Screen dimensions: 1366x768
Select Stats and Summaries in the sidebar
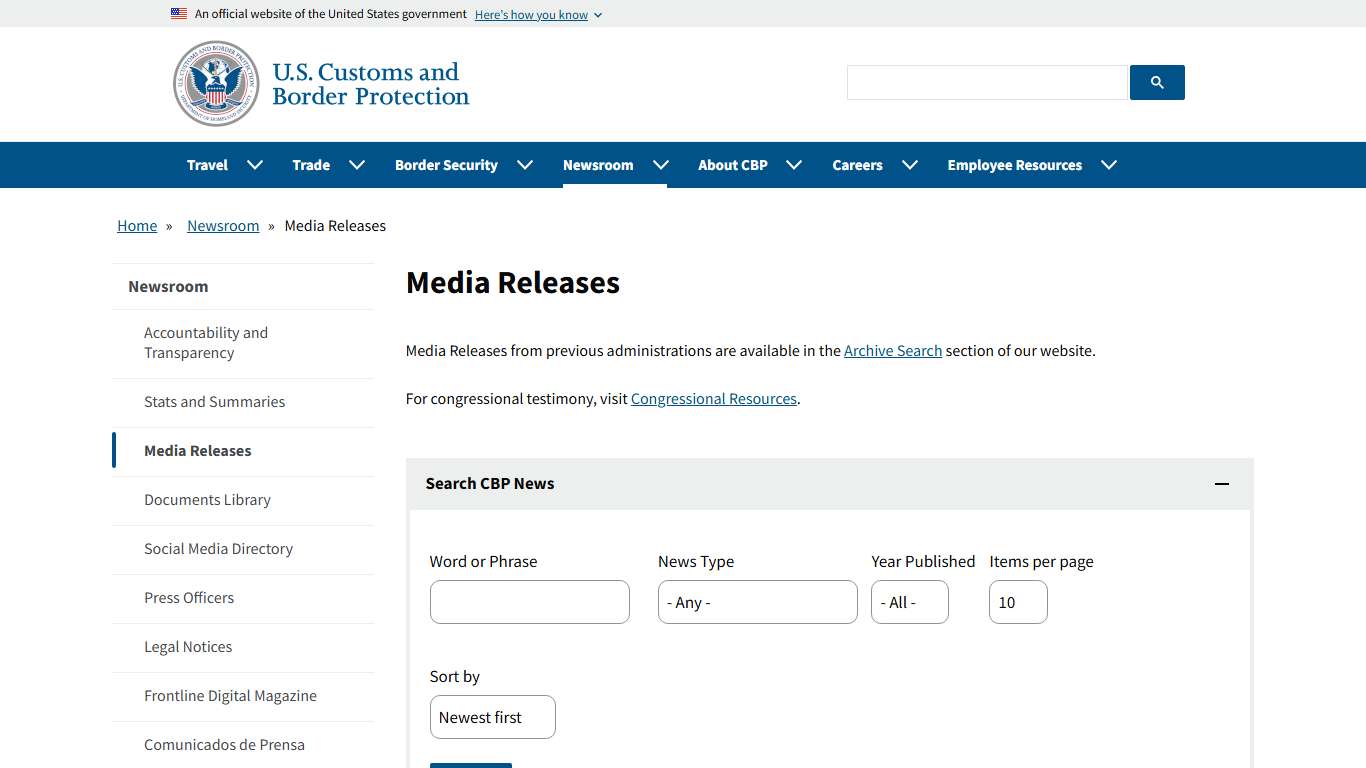214,402
